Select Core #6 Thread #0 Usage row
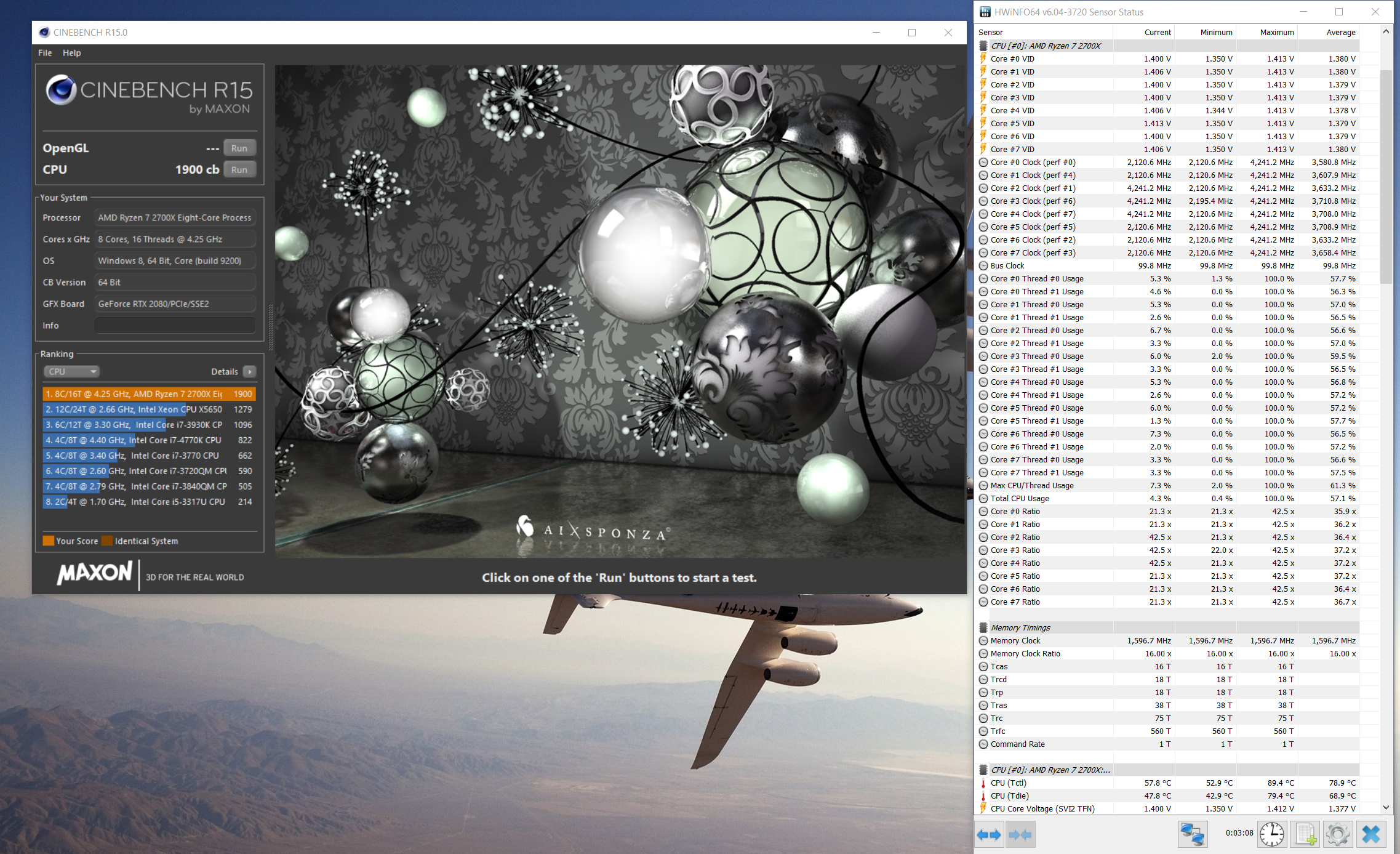The width and height of the screenshot is (1400, 854). pos(1167,433)
